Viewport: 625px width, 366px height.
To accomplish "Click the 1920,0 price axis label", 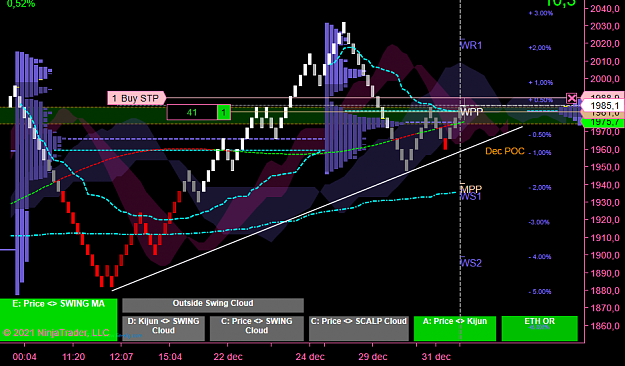I will tap(605, 220).
